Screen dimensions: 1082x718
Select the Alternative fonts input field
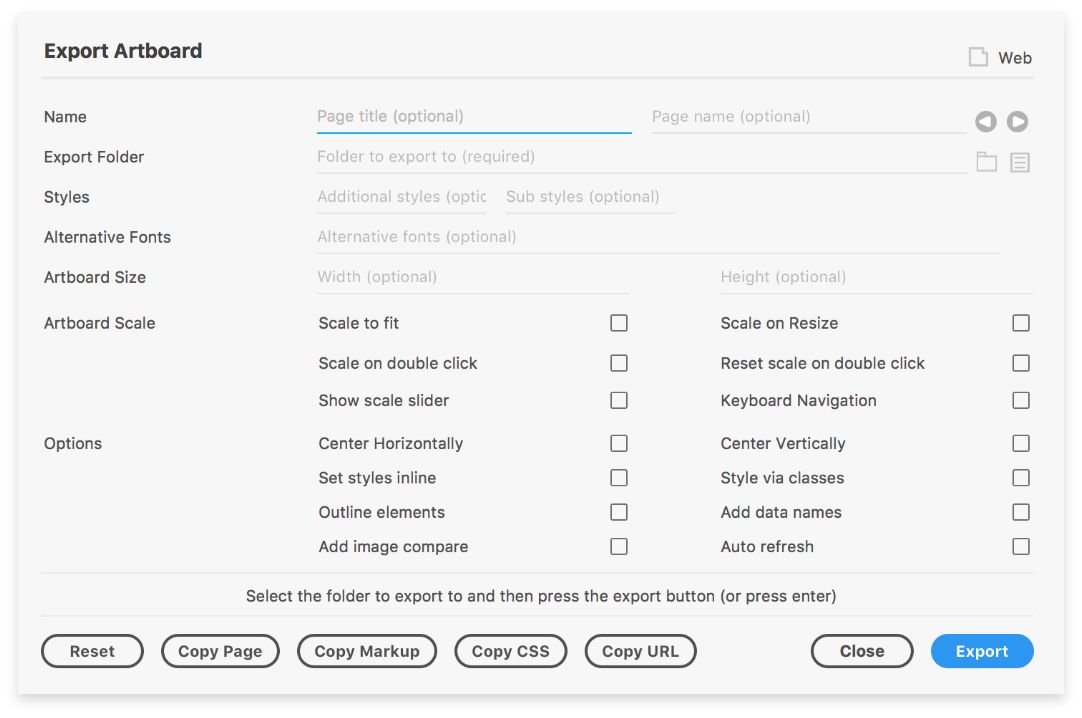[x=657, y=237]
